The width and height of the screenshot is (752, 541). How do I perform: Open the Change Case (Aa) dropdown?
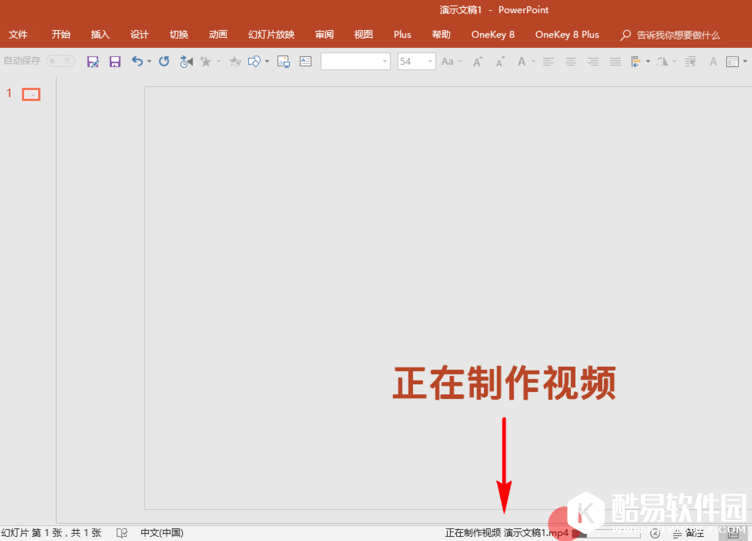450,61
